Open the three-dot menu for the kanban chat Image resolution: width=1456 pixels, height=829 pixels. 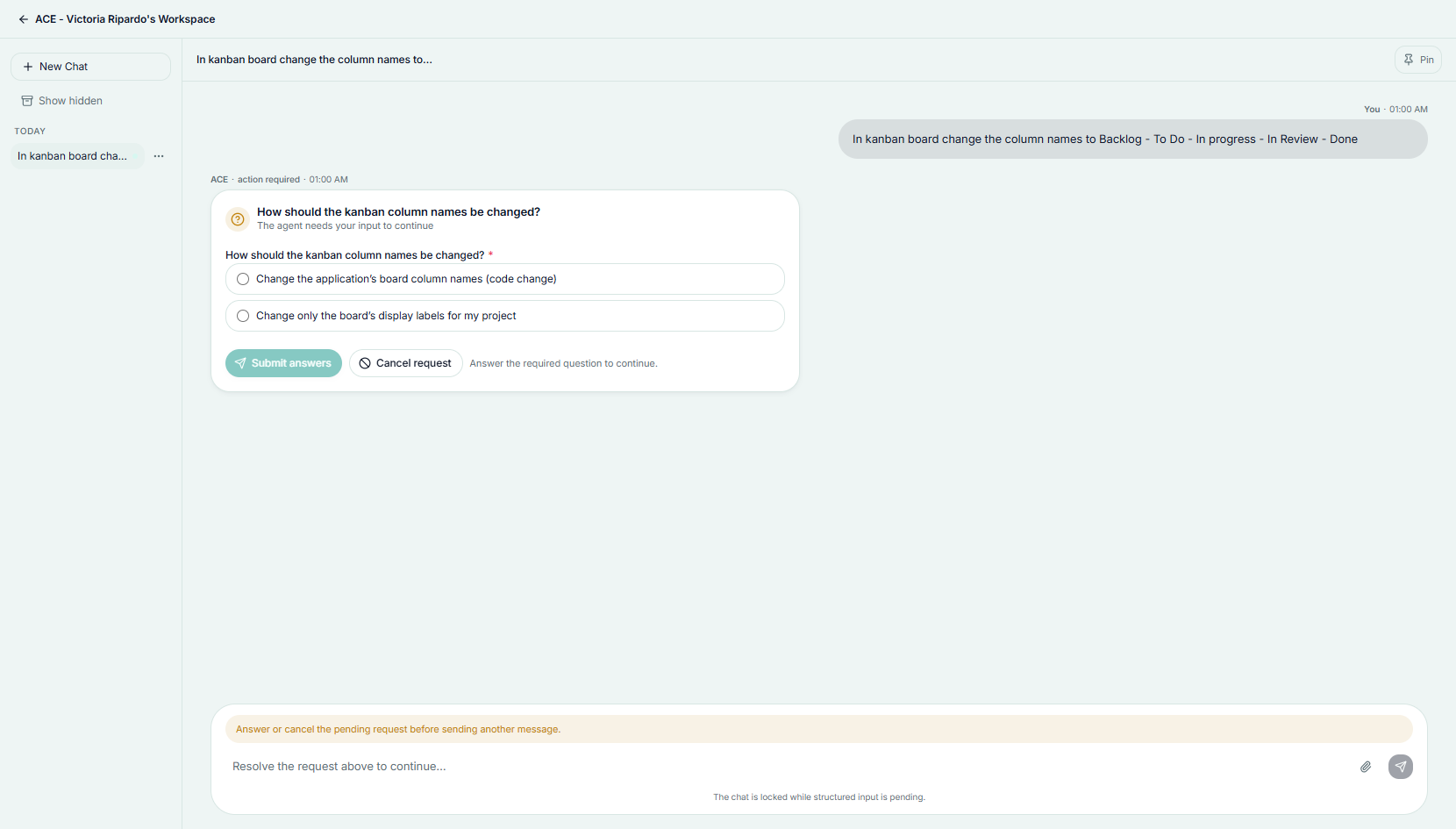click(159, 156)
